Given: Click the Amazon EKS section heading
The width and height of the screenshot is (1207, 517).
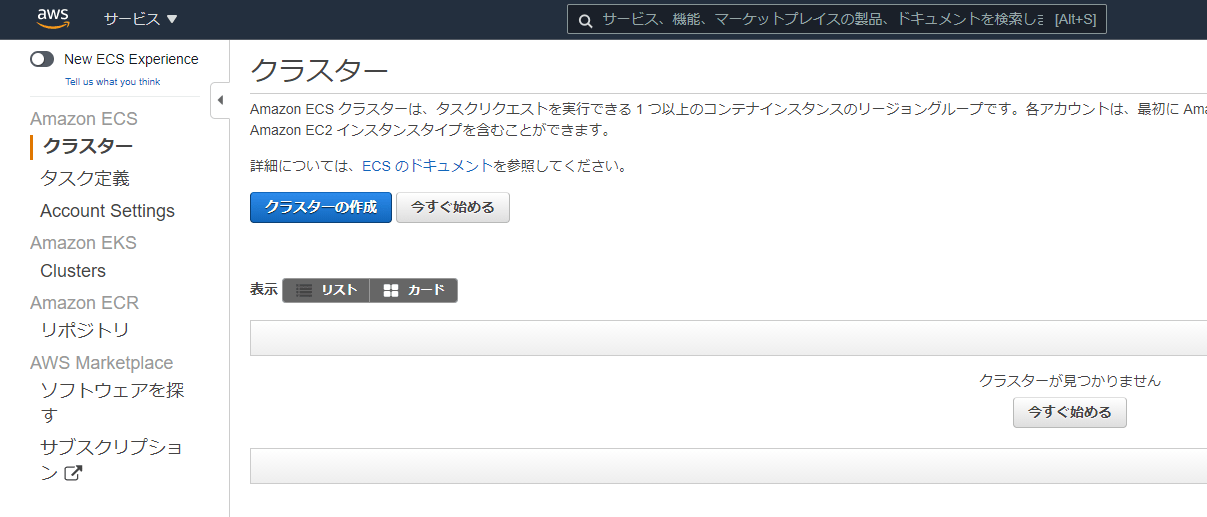Looking at the screenshot, I should 83,243.
